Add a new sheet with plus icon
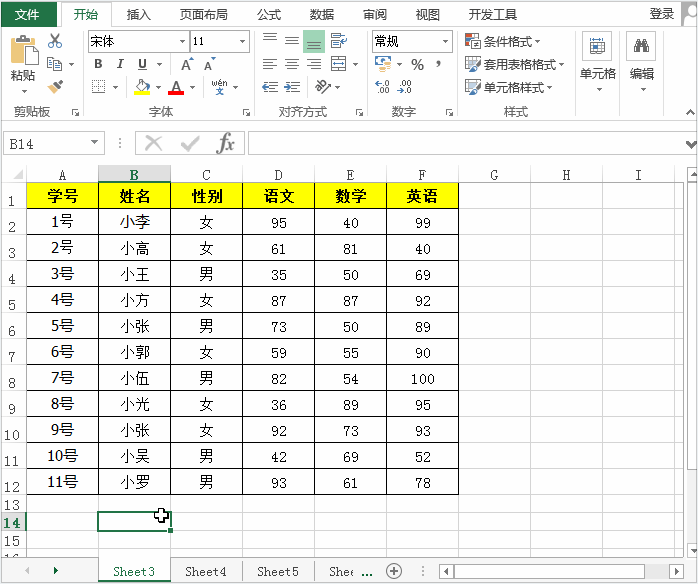Screen dimensions: 698x584 [x=394, y=571]
